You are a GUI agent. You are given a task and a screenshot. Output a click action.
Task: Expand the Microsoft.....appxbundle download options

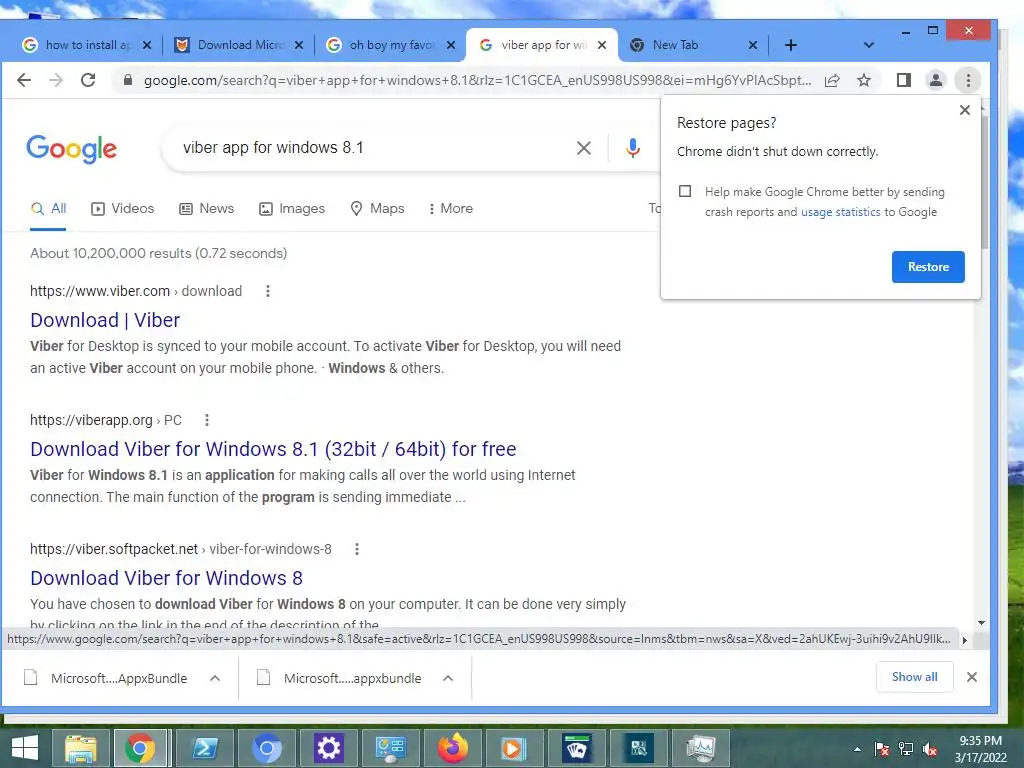(x=448, y=678)
